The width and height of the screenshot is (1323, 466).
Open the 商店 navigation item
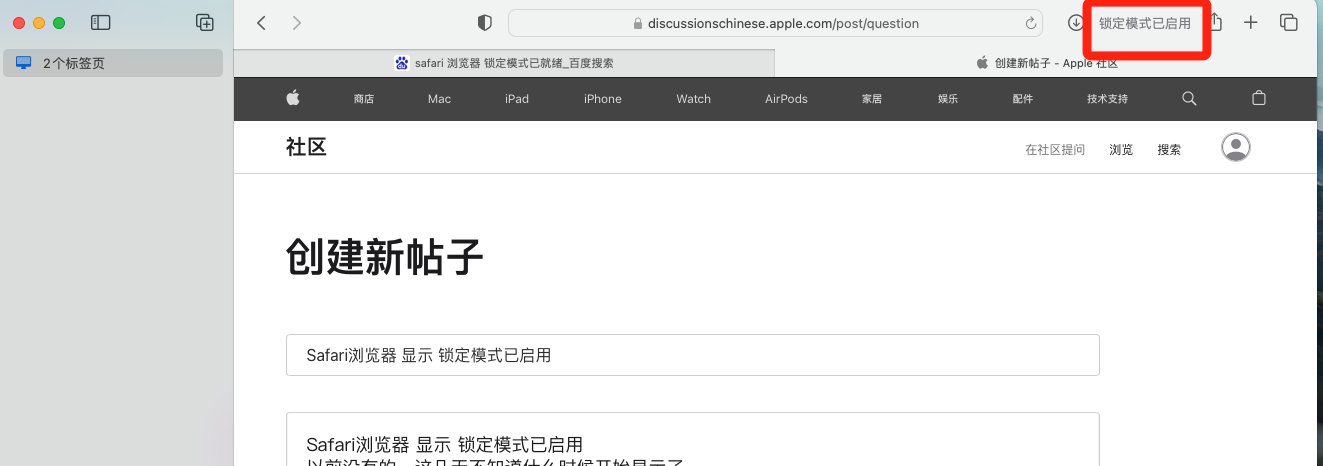[364, 99]
